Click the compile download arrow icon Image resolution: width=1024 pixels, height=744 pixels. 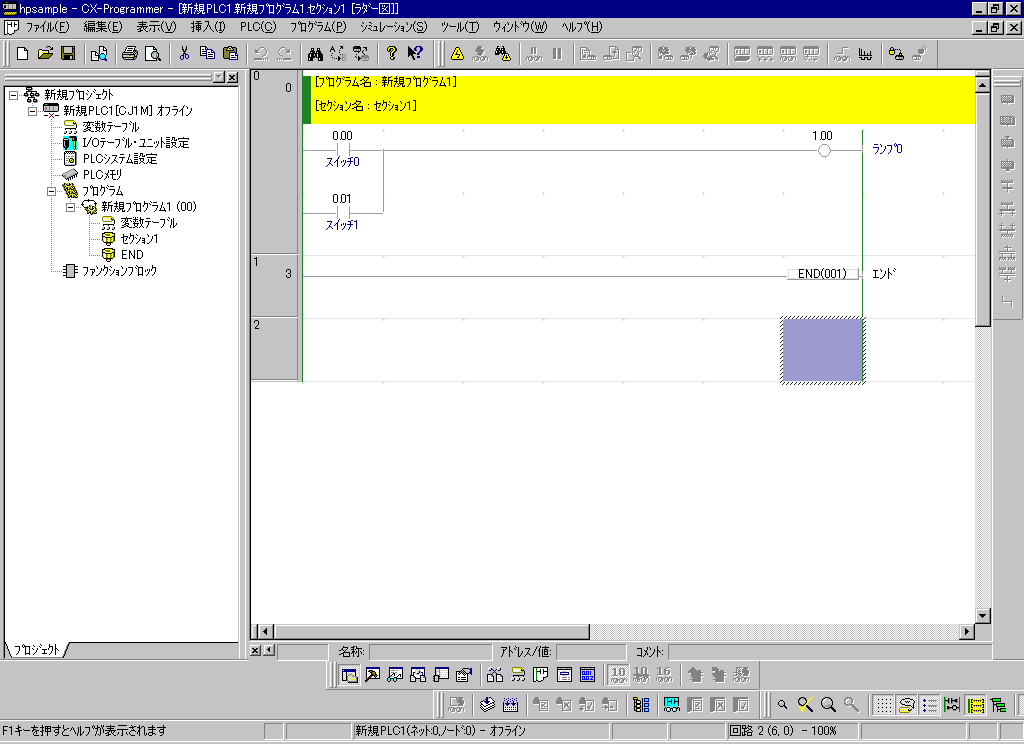487,705
